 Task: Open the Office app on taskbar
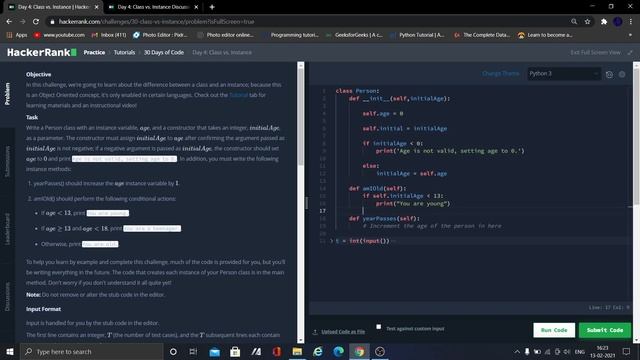coord(277,351)
